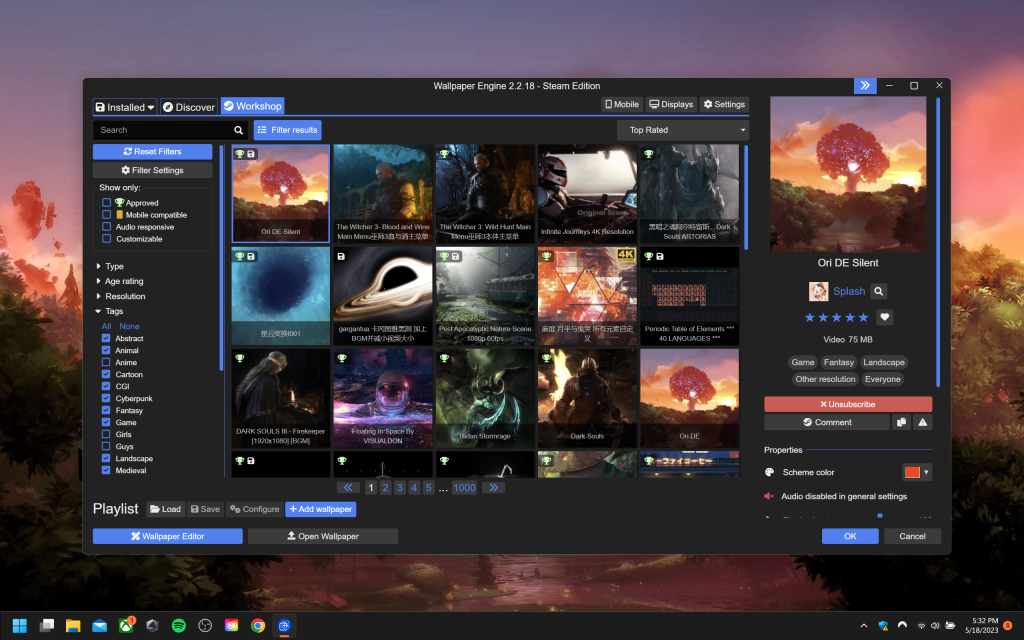This screenshot has width=1024, height=640.
Task: Click the scheme color palette icon
Action: pos(769,472)
